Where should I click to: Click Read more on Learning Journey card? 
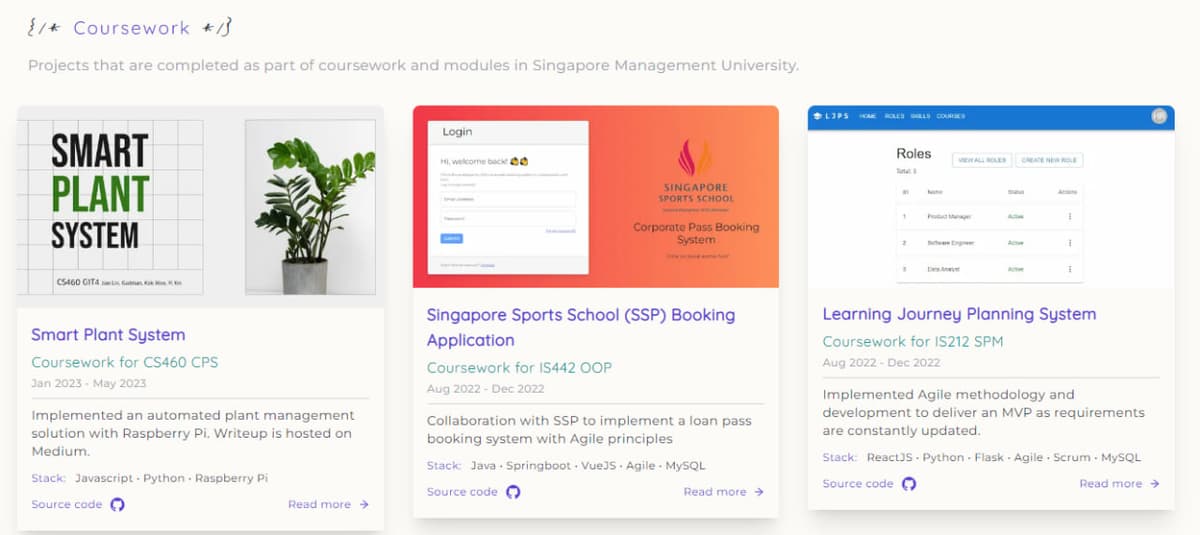click(x=1110, y=484)
